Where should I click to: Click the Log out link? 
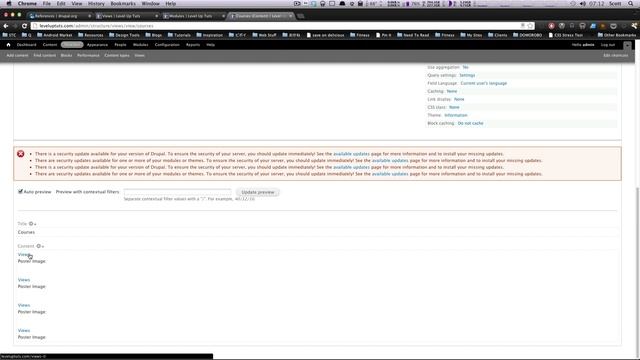608,45
